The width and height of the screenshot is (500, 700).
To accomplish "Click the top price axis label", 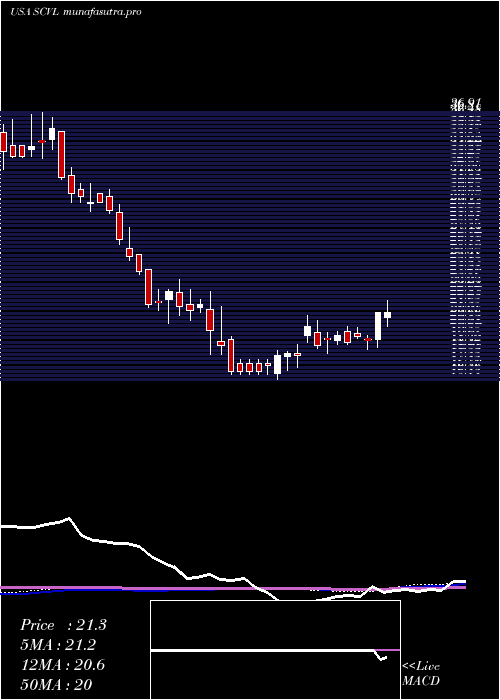I will point(466,105).
